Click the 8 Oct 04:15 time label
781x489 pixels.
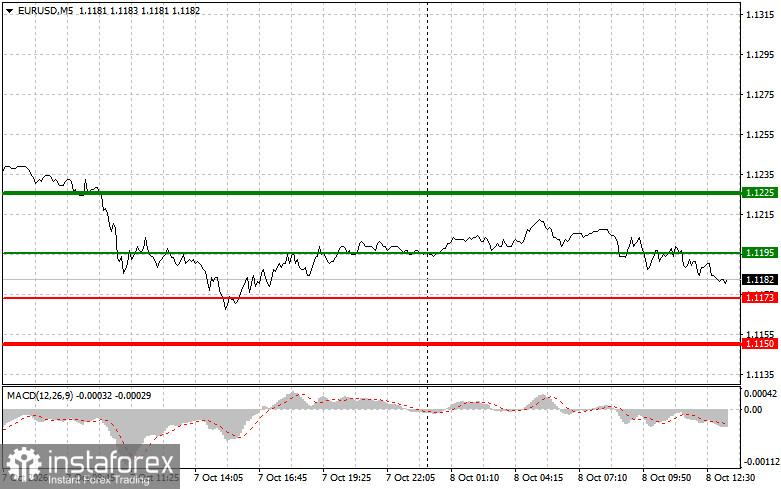538,478
